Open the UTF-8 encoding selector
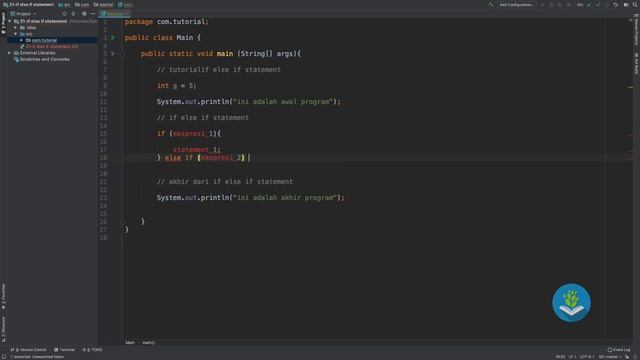Screen dimensions: 640x360 point(587,357)
